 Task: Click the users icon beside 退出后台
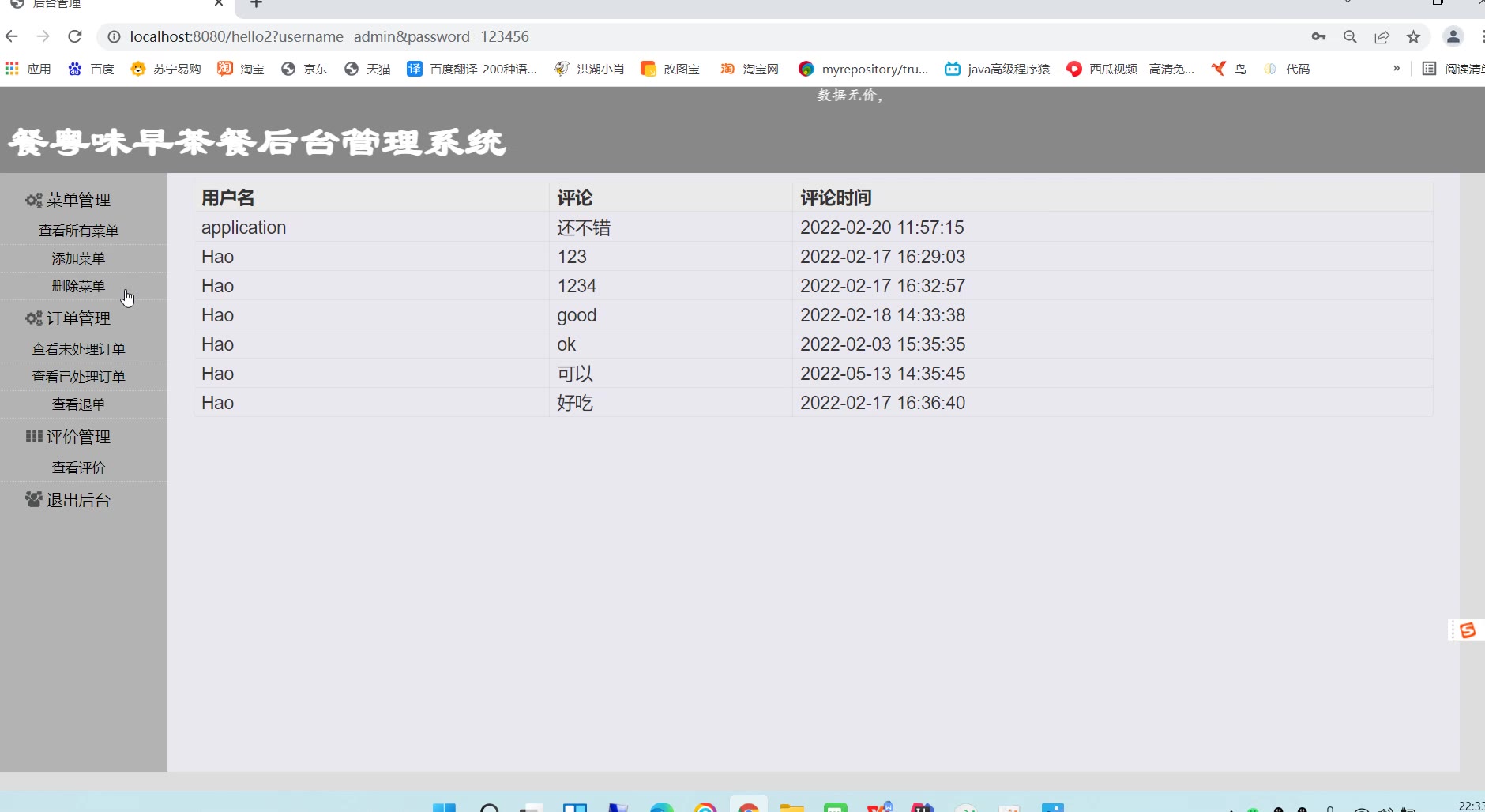click(x=33, y=499)
